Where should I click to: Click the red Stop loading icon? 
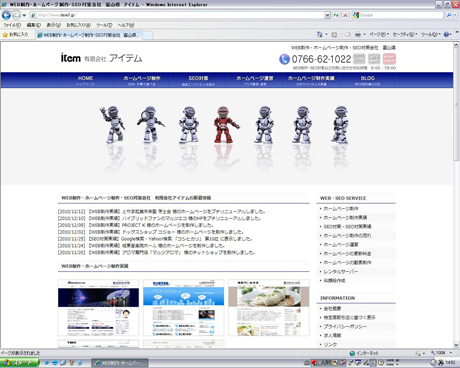pos(345,15)
